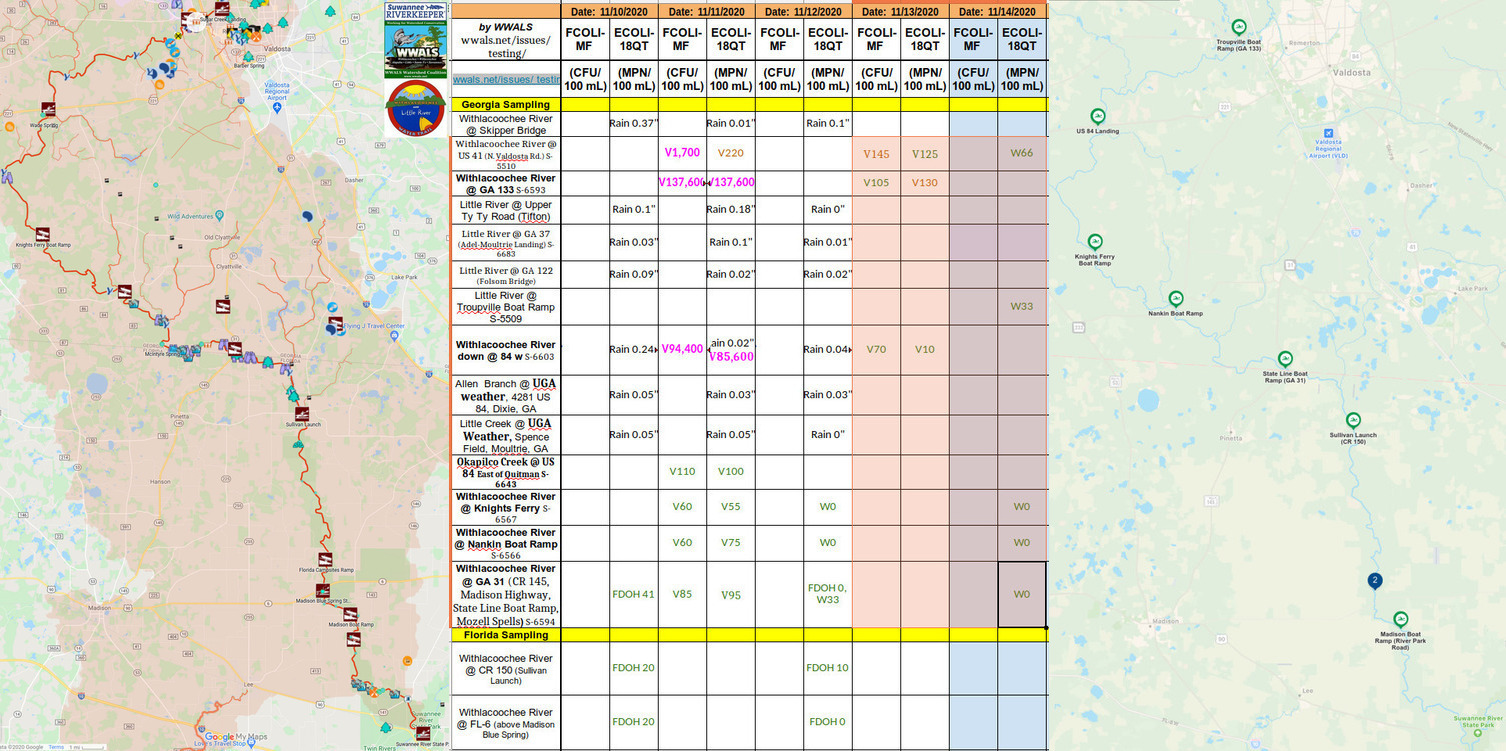
Task: Select cell with value V94,400
Action: [682, 349]
